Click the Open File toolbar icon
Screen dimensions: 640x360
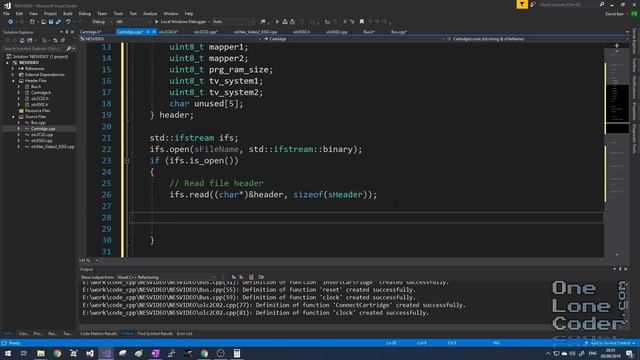tap(43, 22)
